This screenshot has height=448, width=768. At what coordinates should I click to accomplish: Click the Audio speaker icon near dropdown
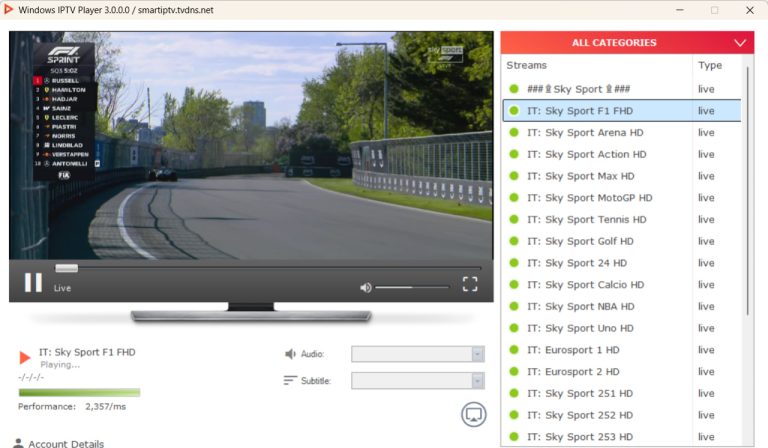[x=290, y=354]
